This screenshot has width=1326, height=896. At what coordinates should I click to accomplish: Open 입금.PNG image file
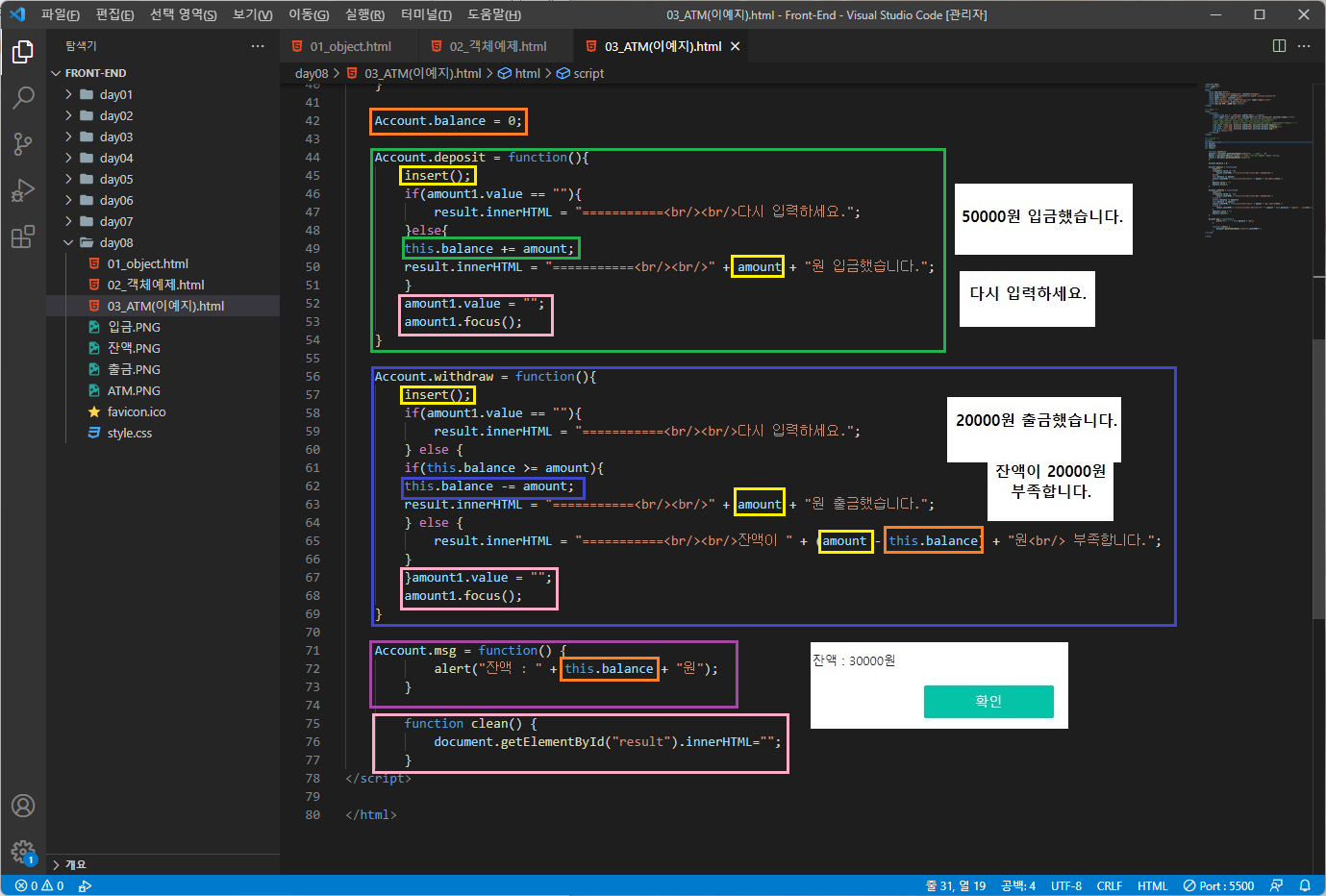134,327
